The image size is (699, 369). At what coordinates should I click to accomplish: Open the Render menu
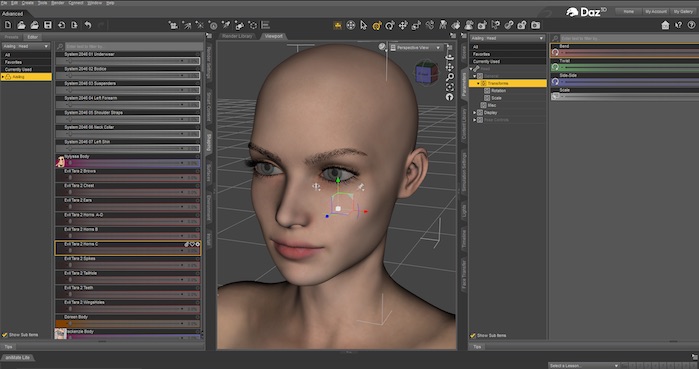[58, 3]
